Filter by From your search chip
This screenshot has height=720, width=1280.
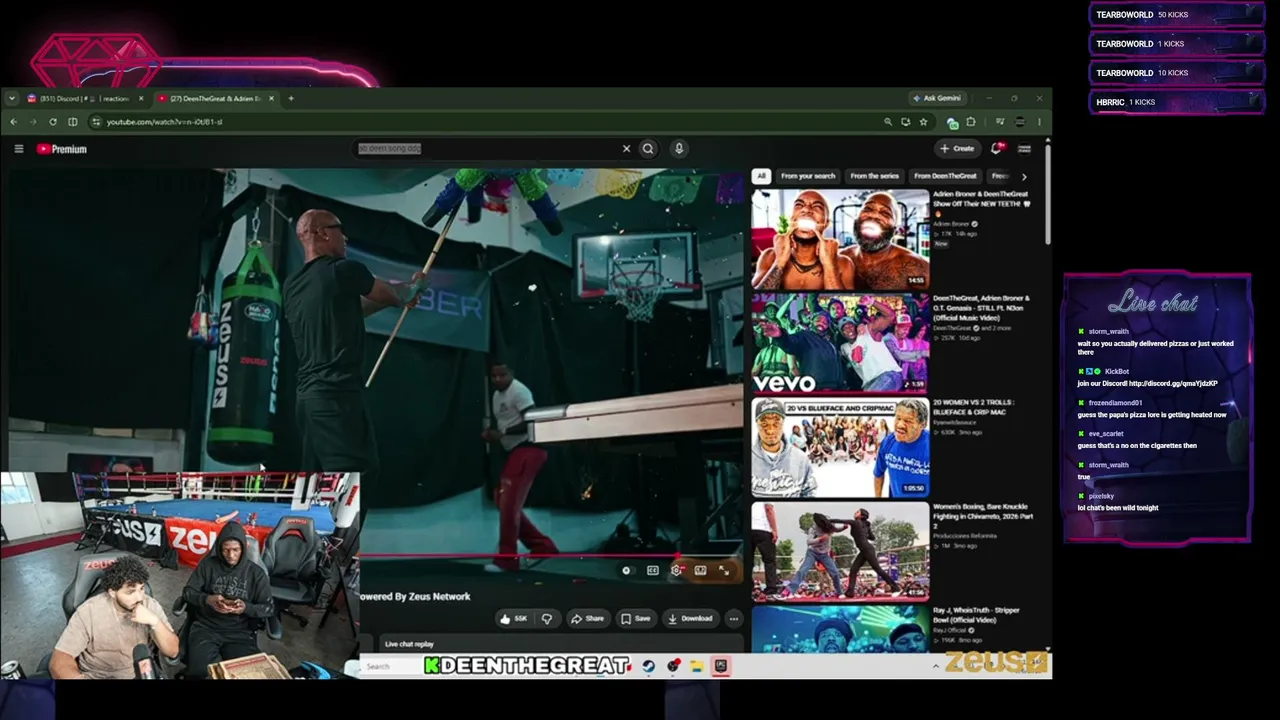(x=808, y=176)
